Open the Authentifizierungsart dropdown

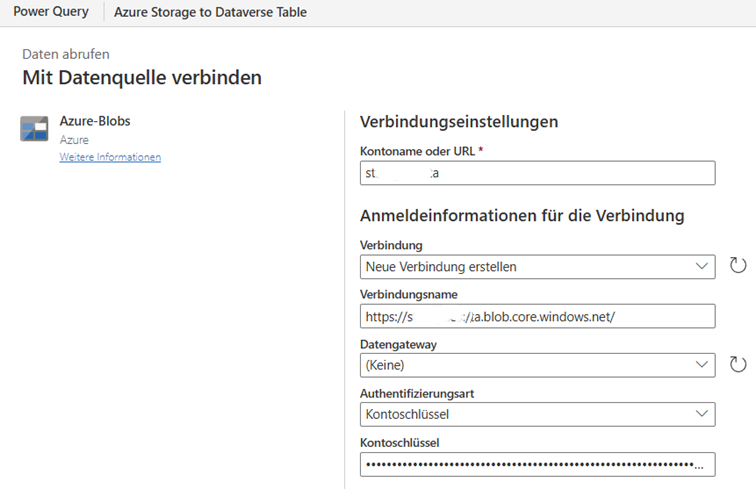537,414
